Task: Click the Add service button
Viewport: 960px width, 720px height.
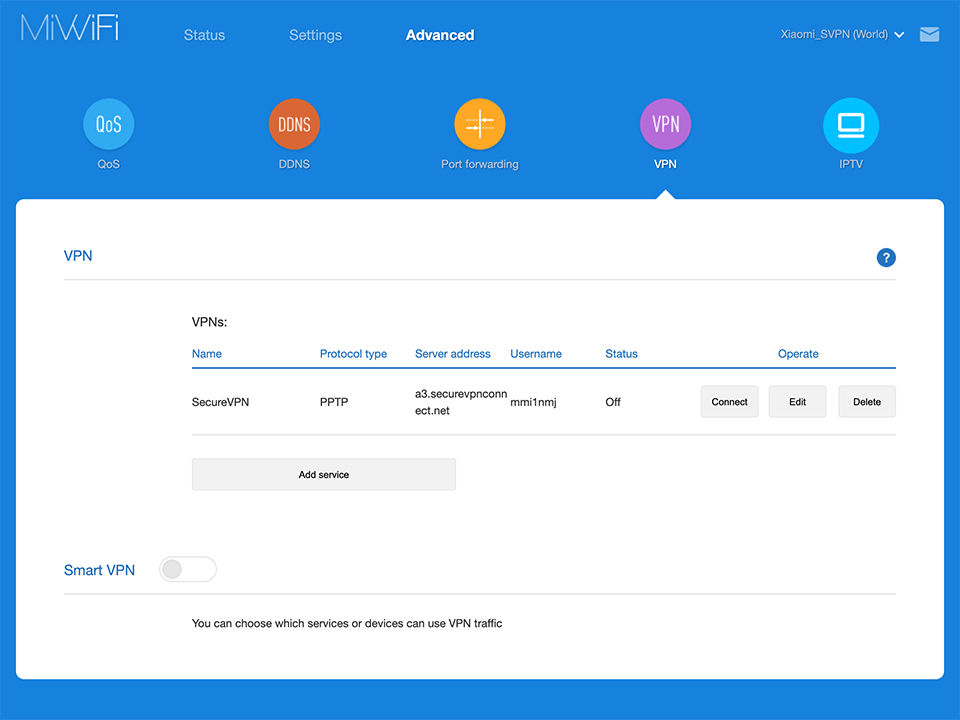Action: (323, 475)
